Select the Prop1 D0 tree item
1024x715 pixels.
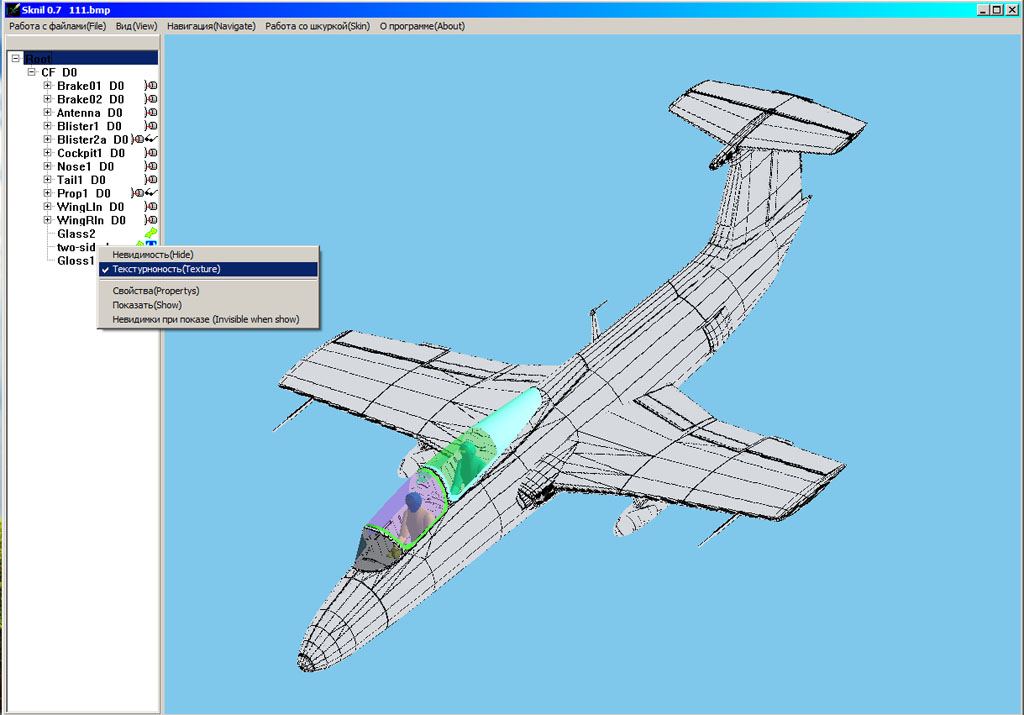click(x=84, y=194)
